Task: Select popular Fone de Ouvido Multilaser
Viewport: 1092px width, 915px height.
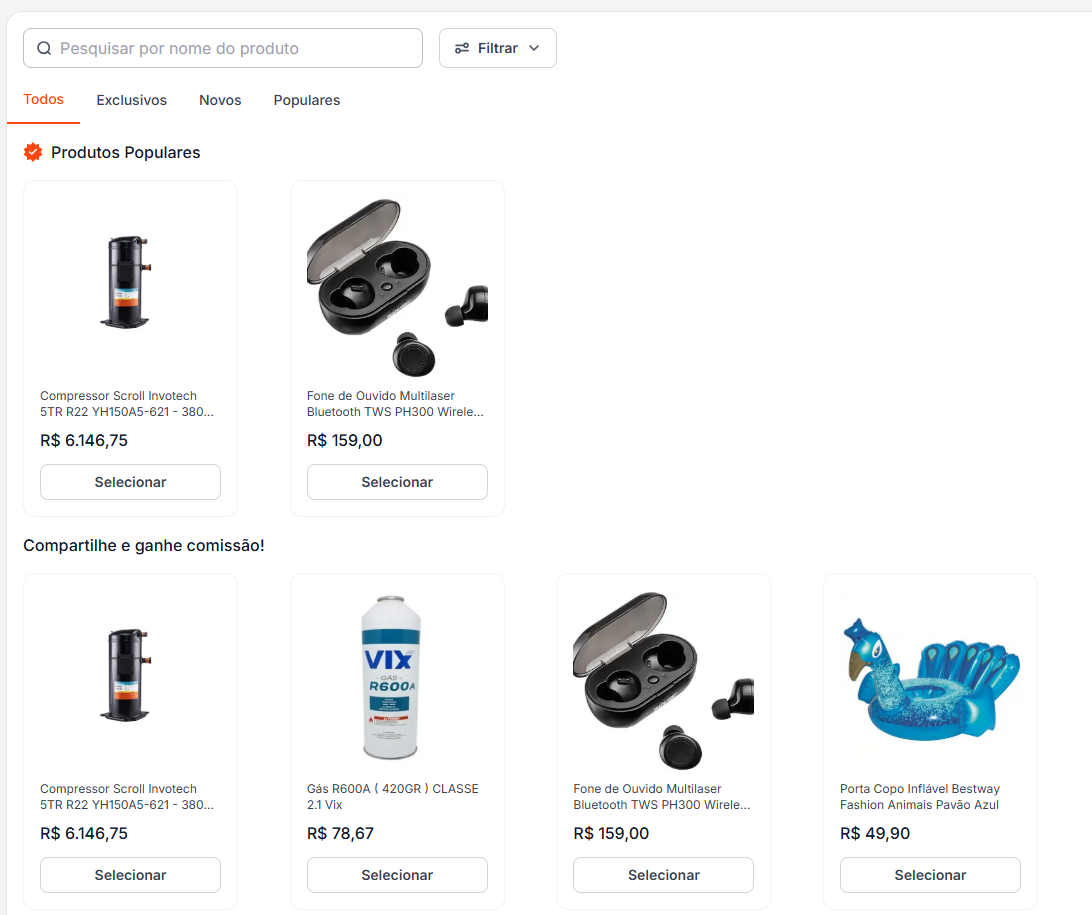Action: coord(397,482)
